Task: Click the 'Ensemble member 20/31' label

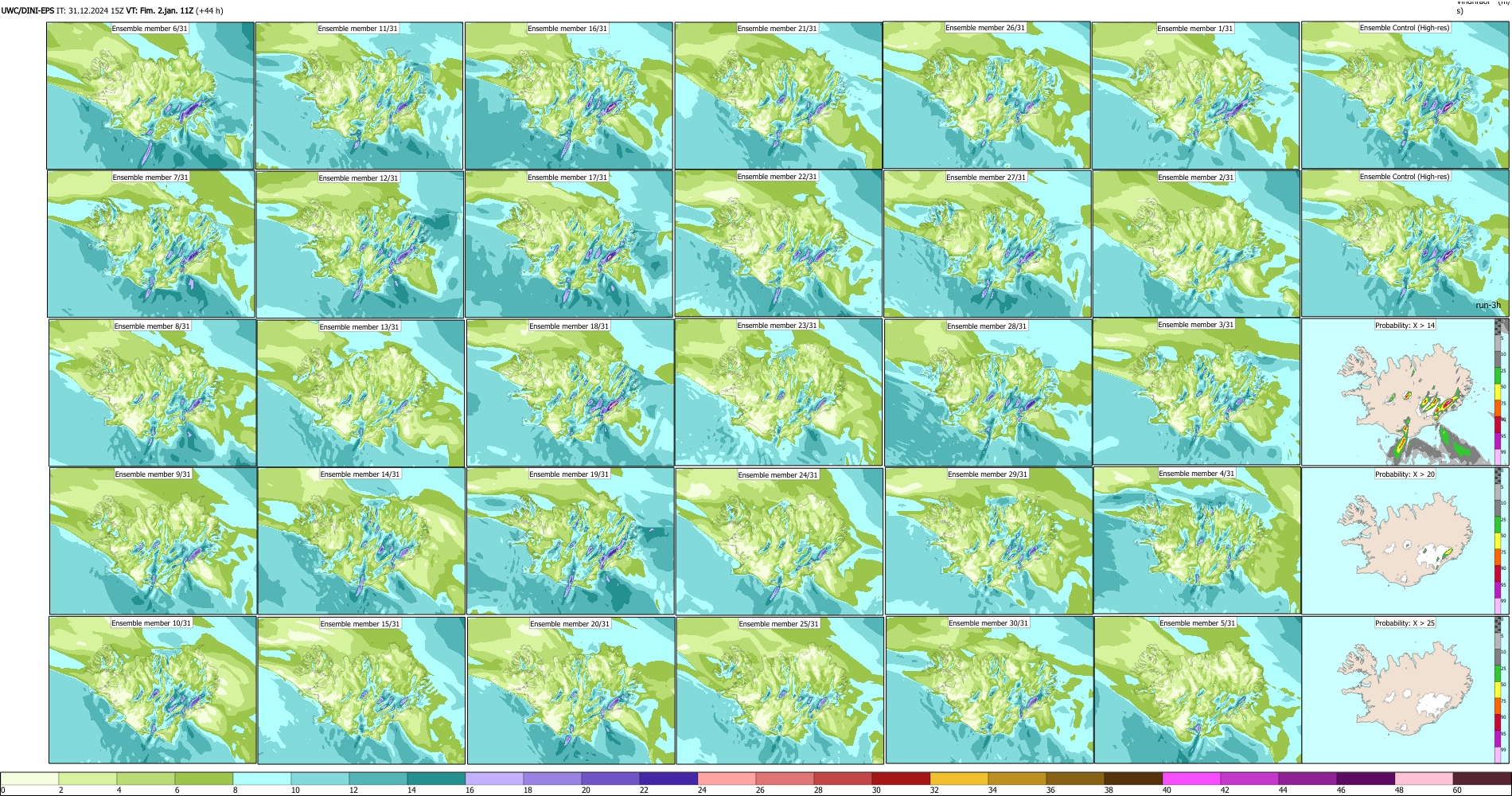Action: 570,624
